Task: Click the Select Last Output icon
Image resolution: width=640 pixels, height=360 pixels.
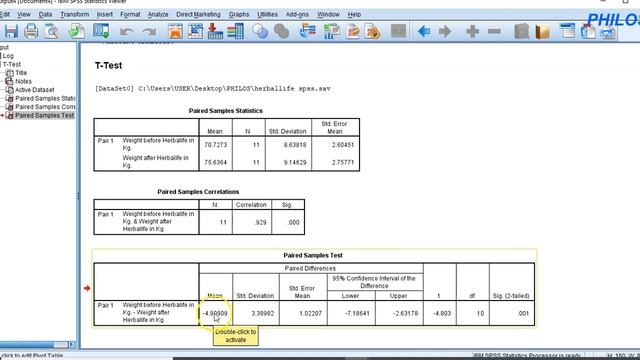Action: click(x=307, y=31)
